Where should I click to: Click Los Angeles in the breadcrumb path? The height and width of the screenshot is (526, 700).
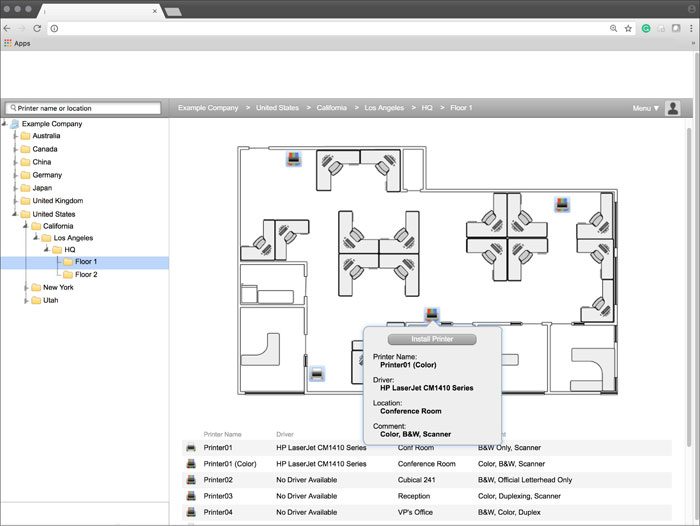coord(384,108)
